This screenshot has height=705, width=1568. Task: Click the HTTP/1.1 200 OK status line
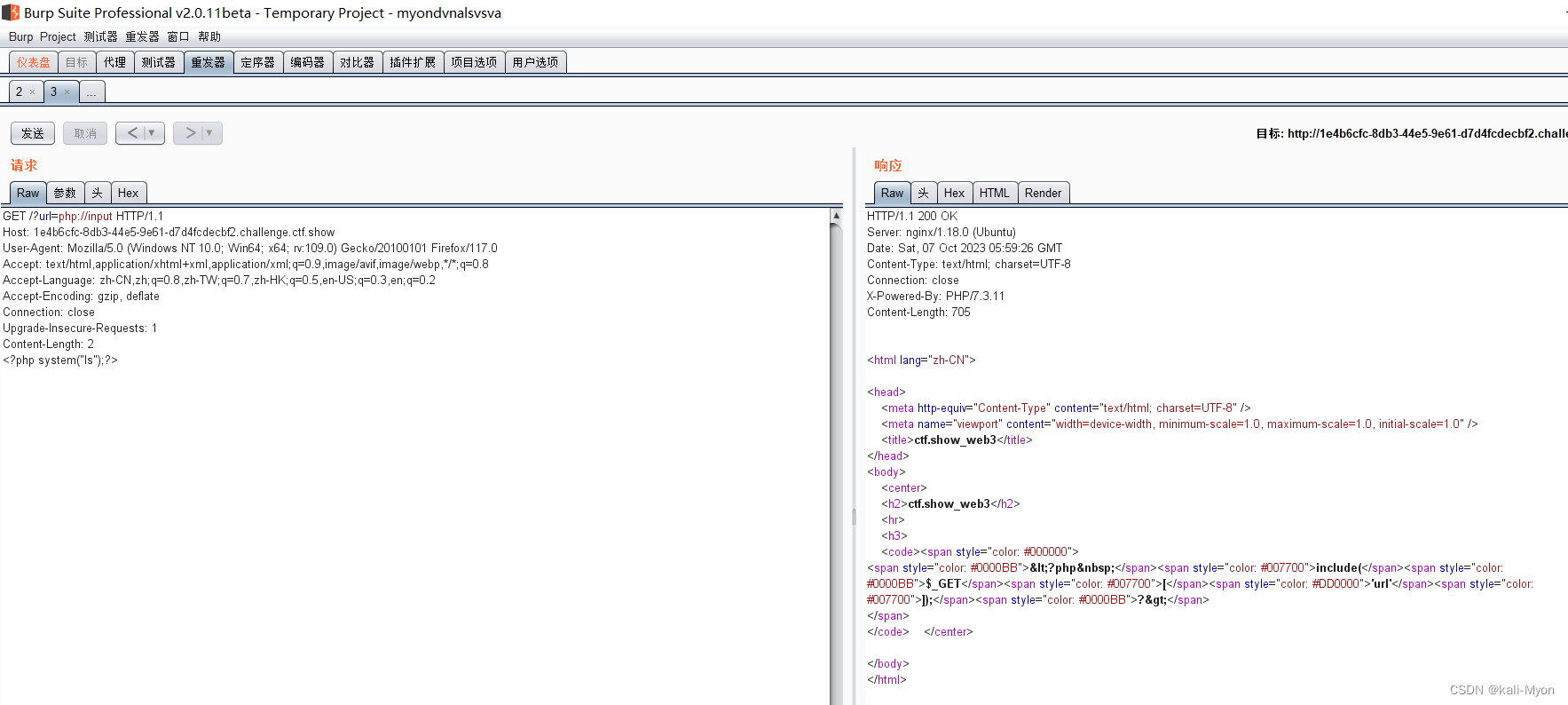tap(912, 216)
